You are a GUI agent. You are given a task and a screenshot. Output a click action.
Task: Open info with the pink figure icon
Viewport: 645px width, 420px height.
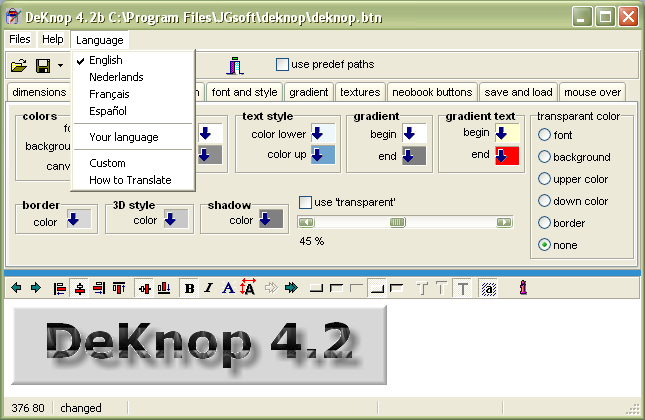[x=523, y=288]
